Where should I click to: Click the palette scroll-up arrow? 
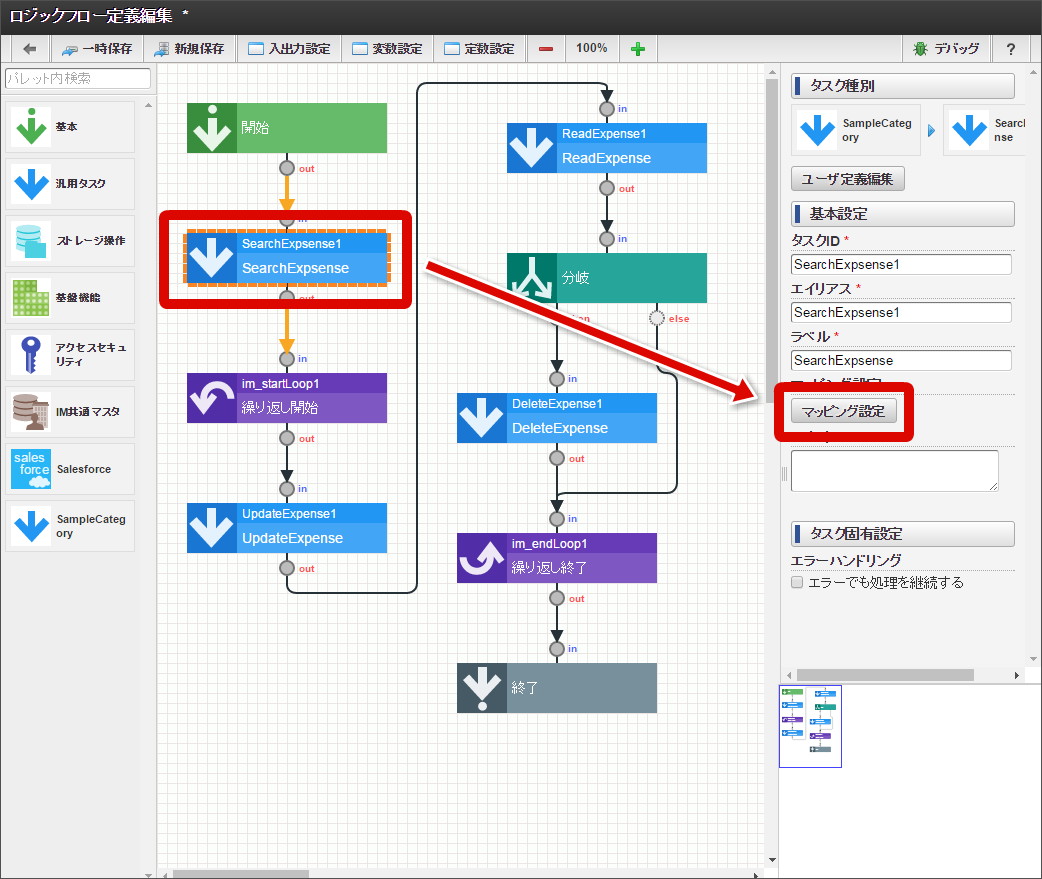(x=148, y=106)
